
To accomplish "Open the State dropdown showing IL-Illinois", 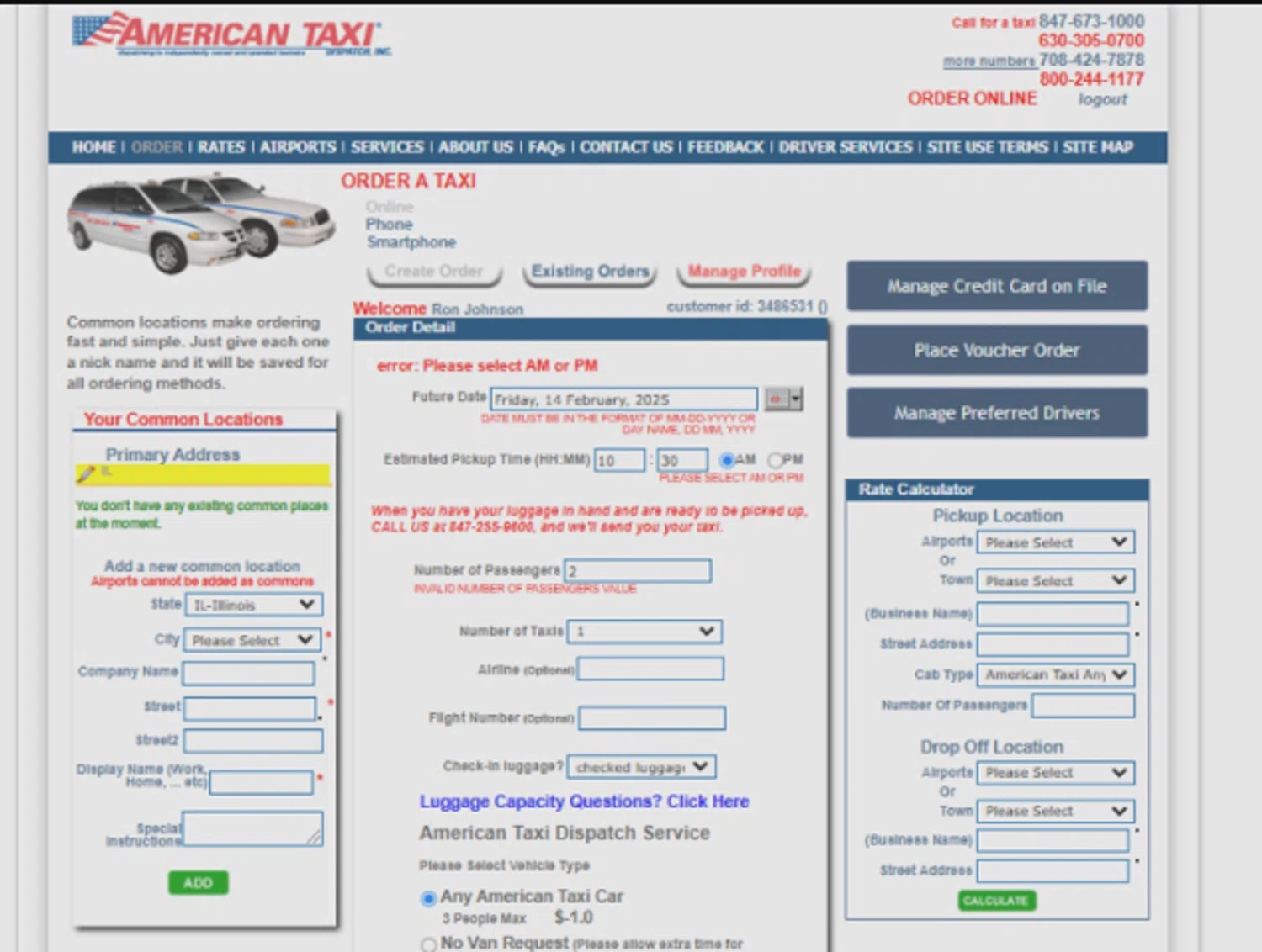I will pos(253,605).
